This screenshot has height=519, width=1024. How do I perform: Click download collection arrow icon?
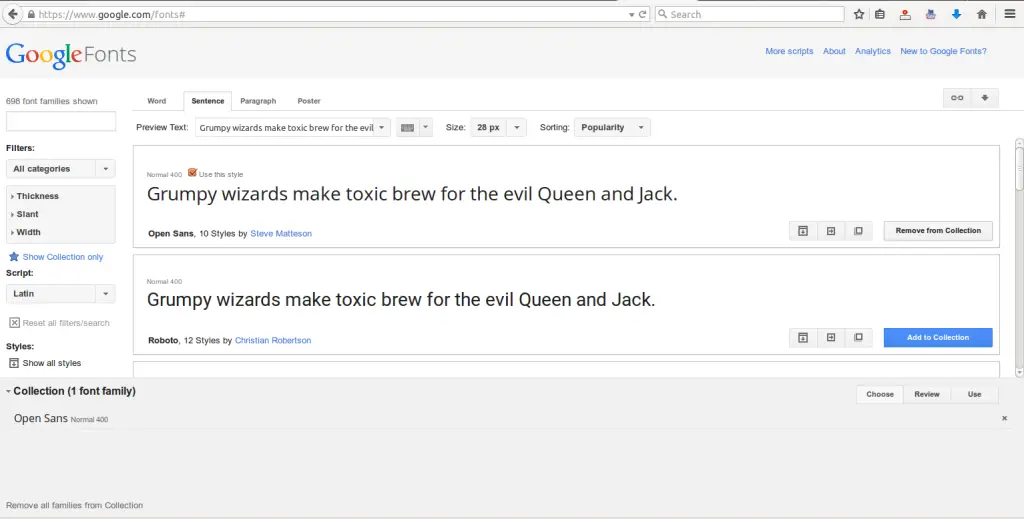(985, 98)
